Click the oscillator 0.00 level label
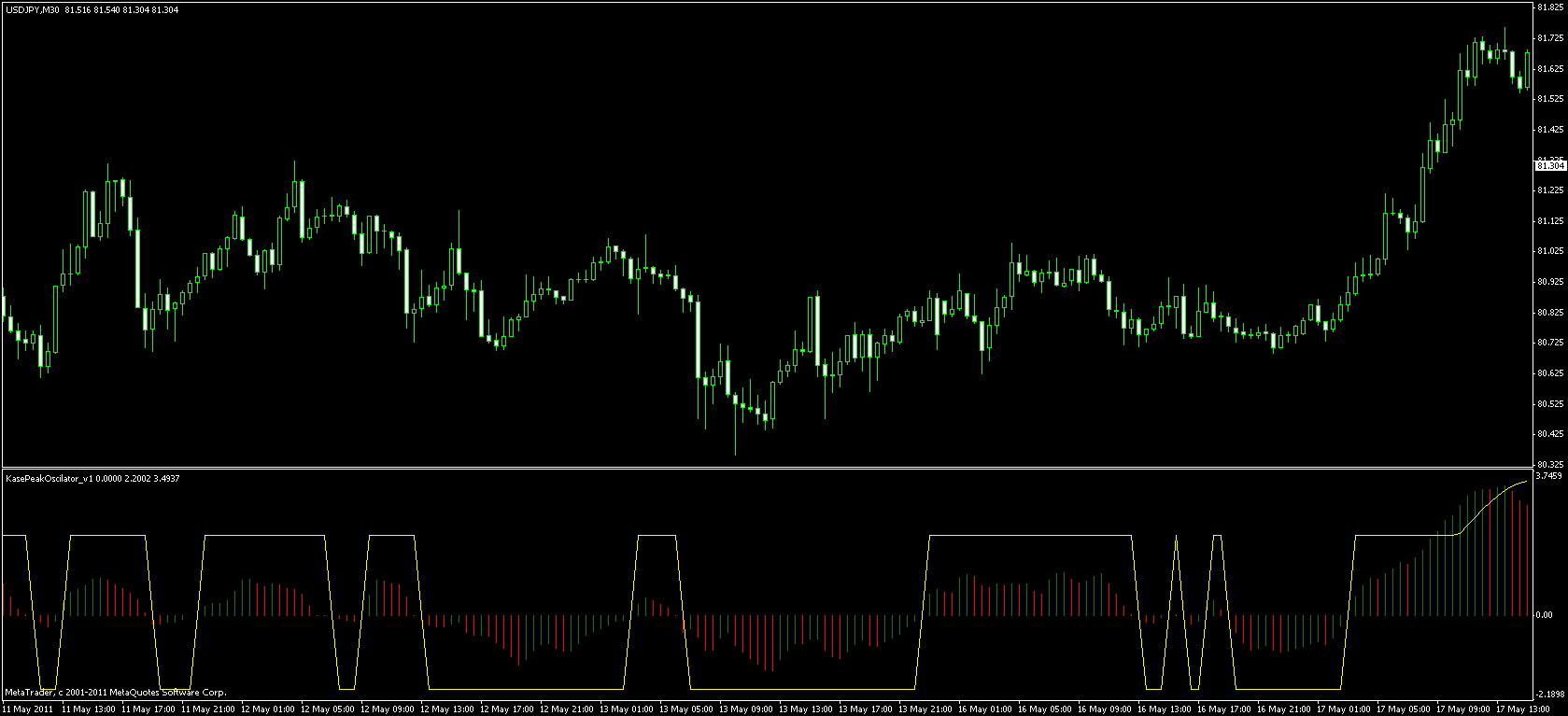Screen dimensions: 1568x716 1546,615
